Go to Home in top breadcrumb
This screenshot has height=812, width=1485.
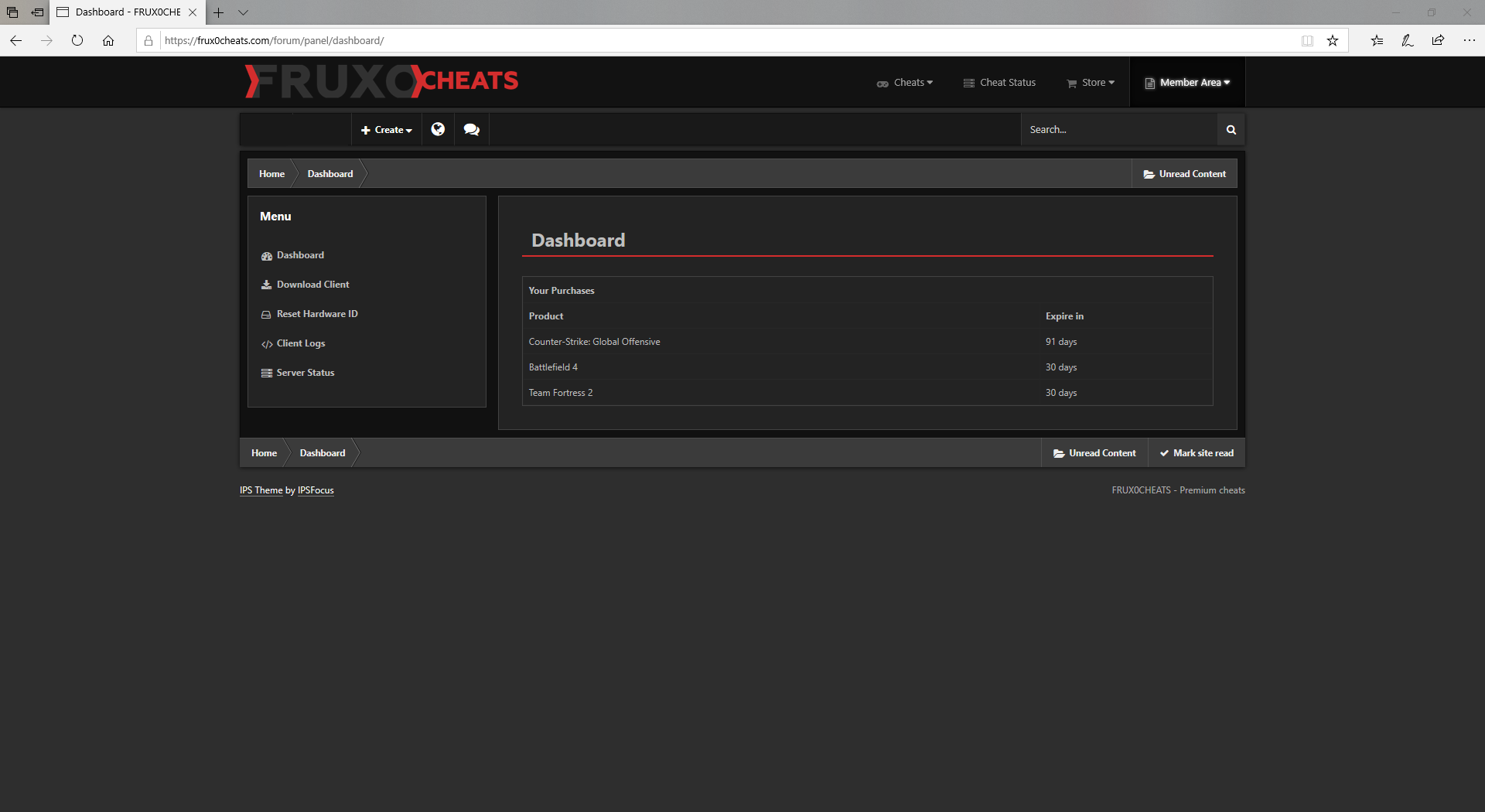coord(271,174)
